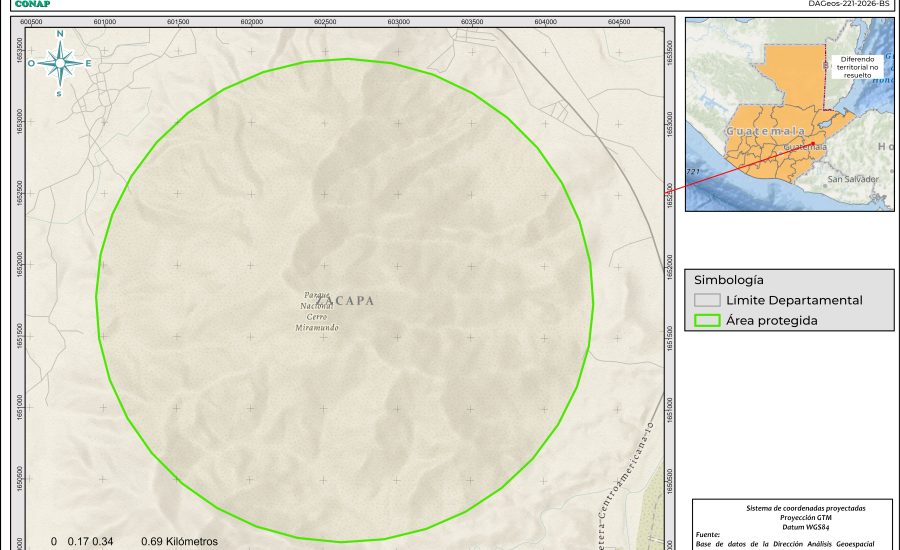Image resolution: width=900 pixels, height=550 pixels.
Task: Click the Kilómetros scale bar text
Action: coord(179,541)
